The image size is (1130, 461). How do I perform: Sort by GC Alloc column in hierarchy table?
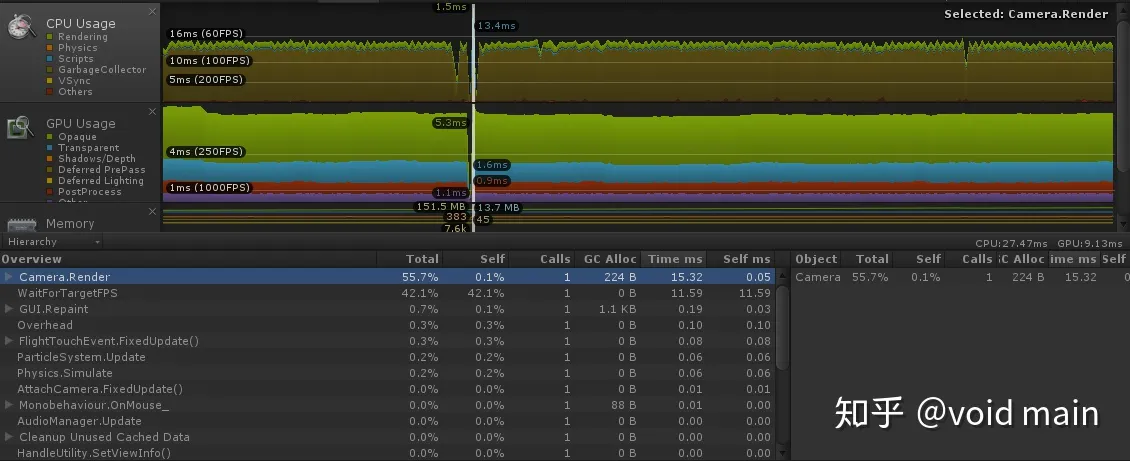coord(607,259)
